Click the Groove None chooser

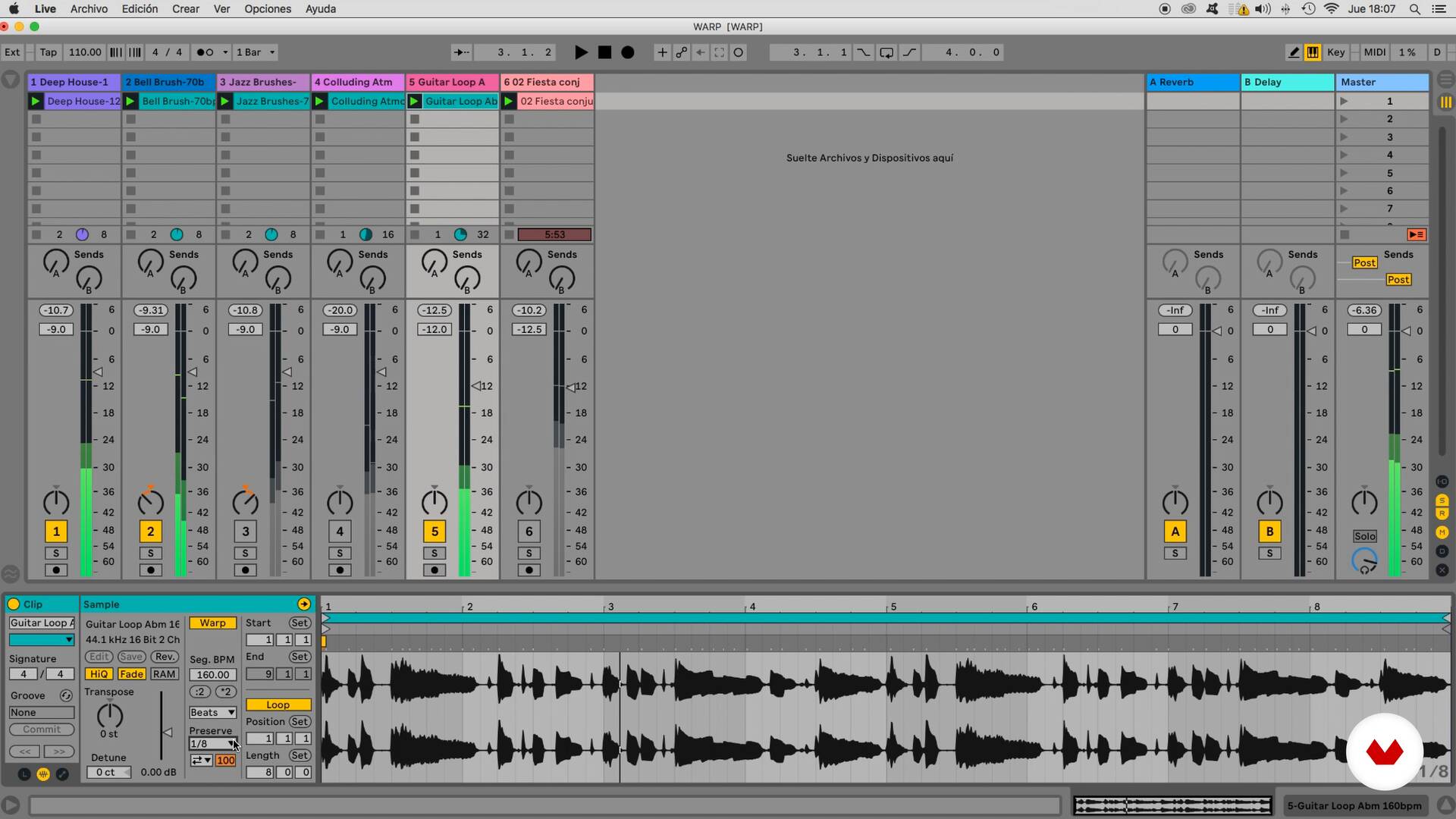[x=42, y=712]
